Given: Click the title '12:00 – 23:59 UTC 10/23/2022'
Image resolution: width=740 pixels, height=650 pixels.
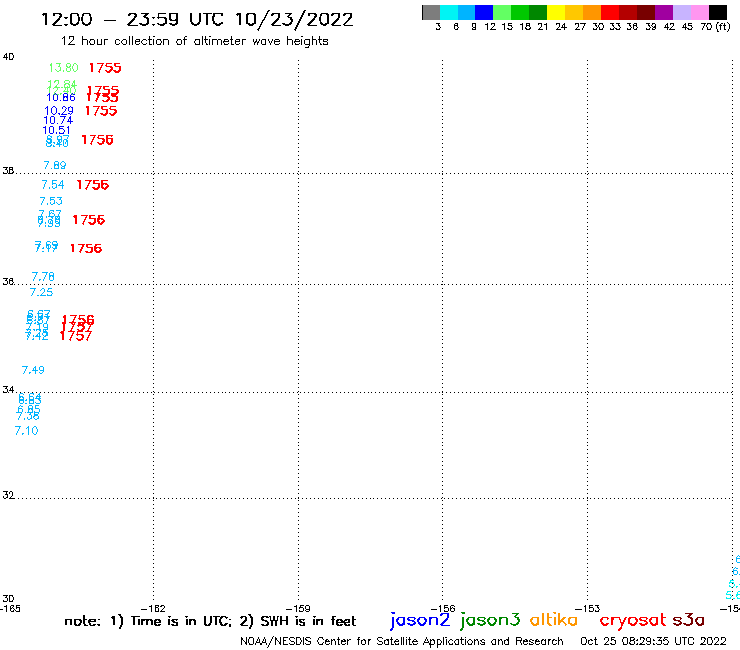Looking at the screenshot, I should [197, 19].
